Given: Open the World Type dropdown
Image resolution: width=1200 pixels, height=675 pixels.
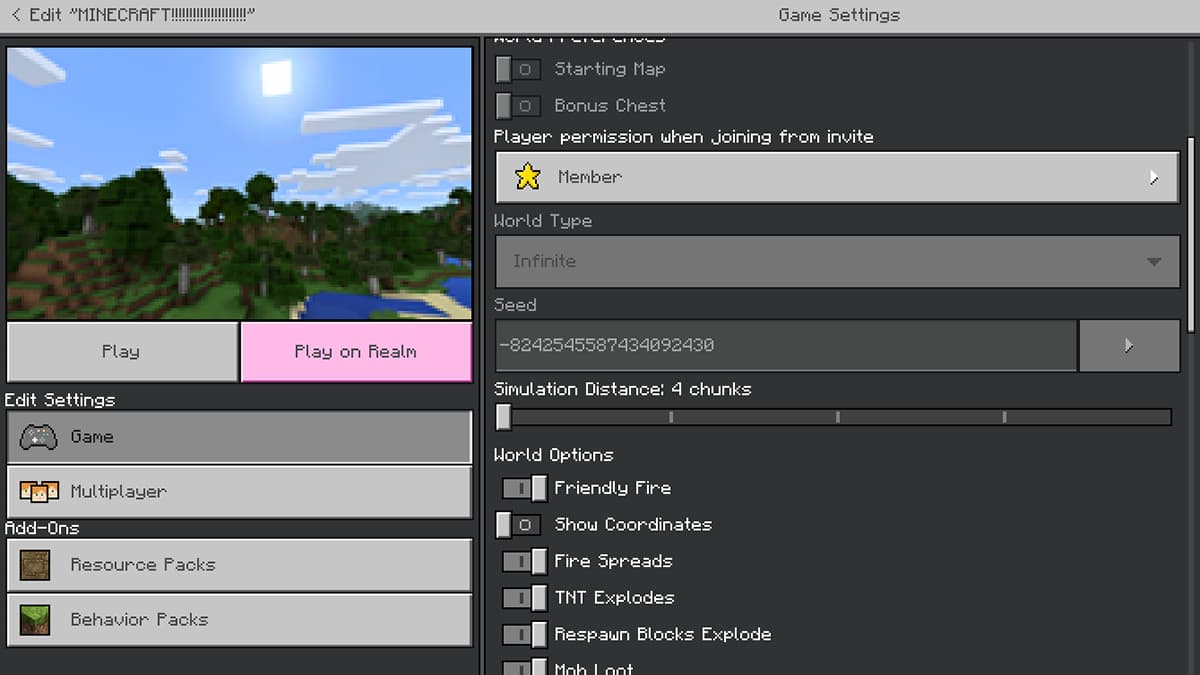Looking at the screenshot, I should tap(837, 262).
